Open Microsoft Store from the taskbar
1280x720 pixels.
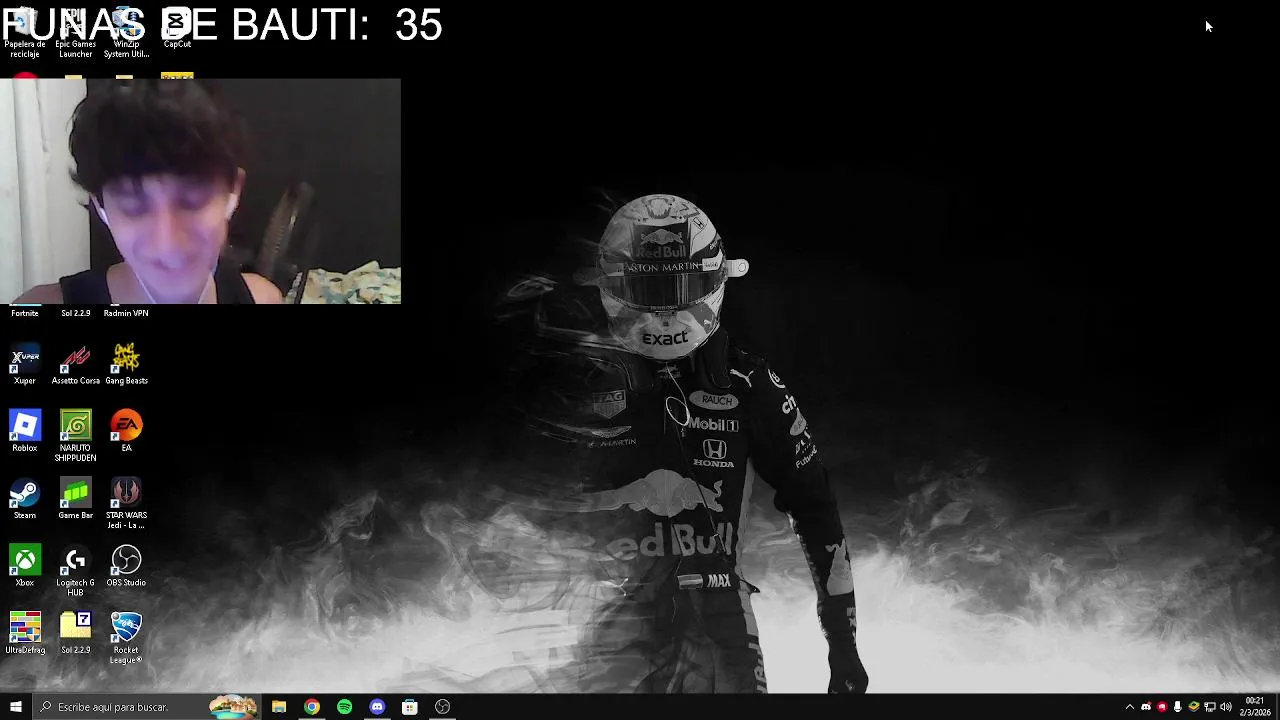click(410, 707)
